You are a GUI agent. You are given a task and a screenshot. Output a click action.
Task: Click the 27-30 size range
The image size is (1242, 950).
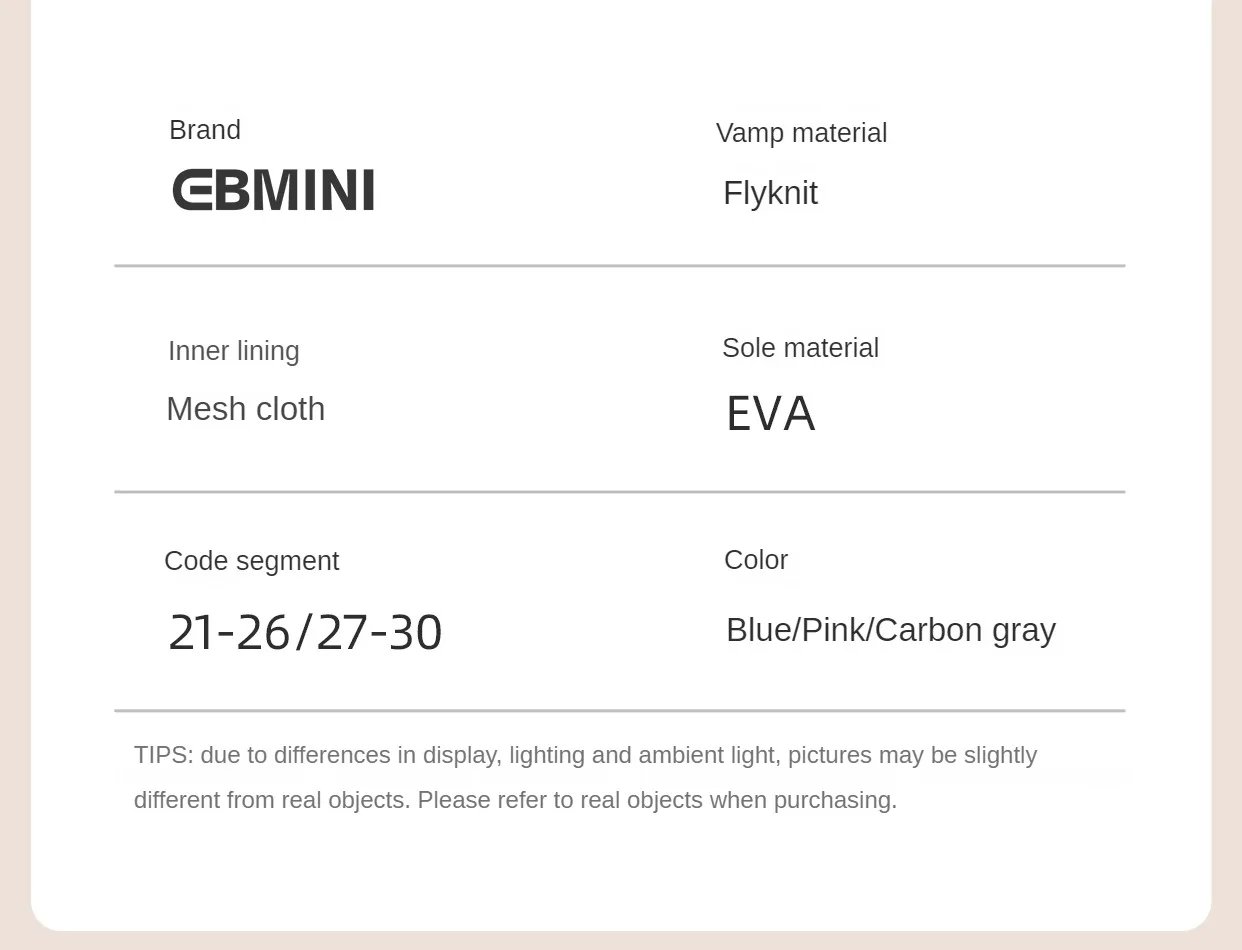coord(379,632)
